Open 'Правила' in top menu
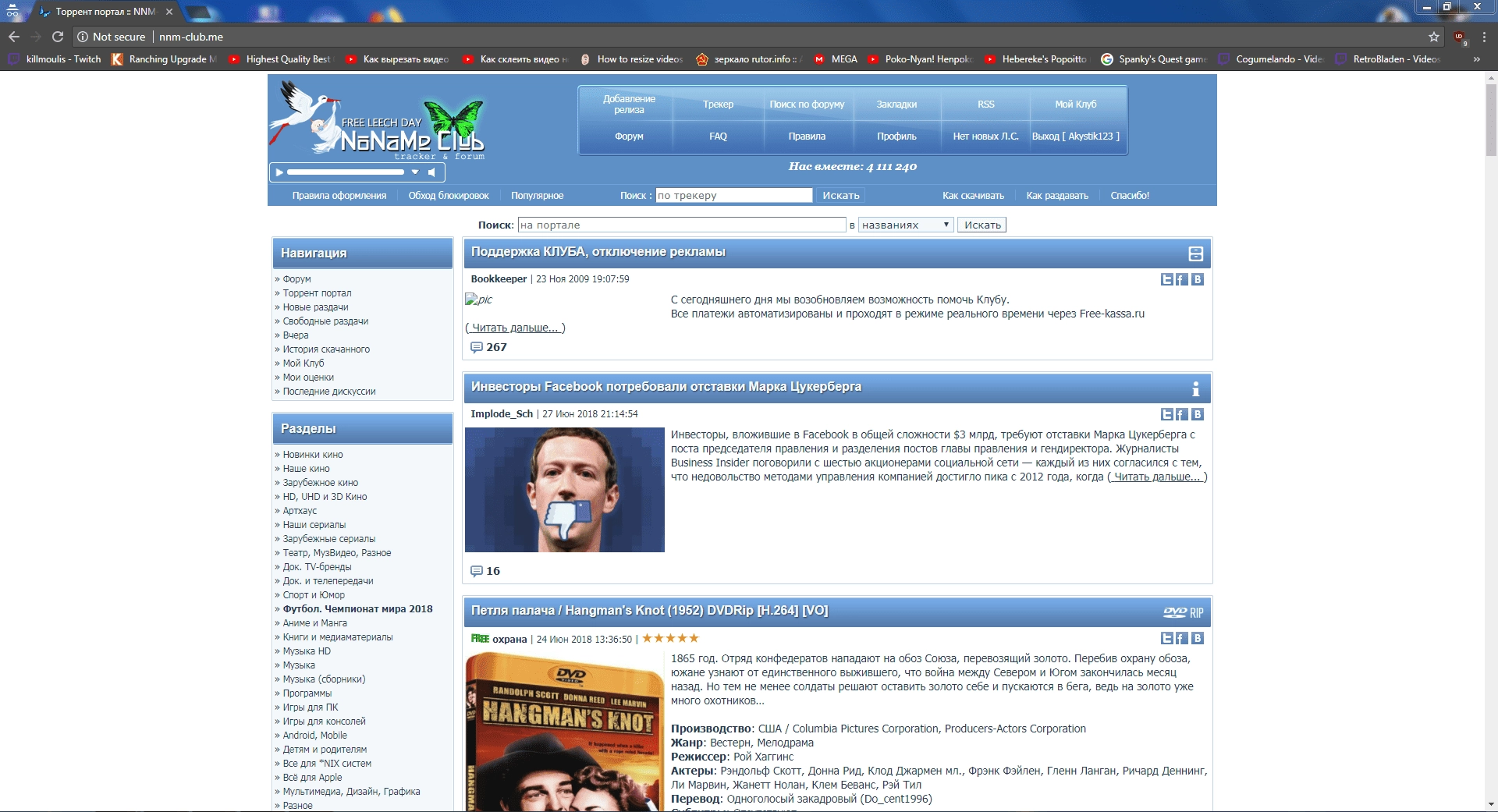The height and width of the screenshot is (812, 1498). [807, 137]
